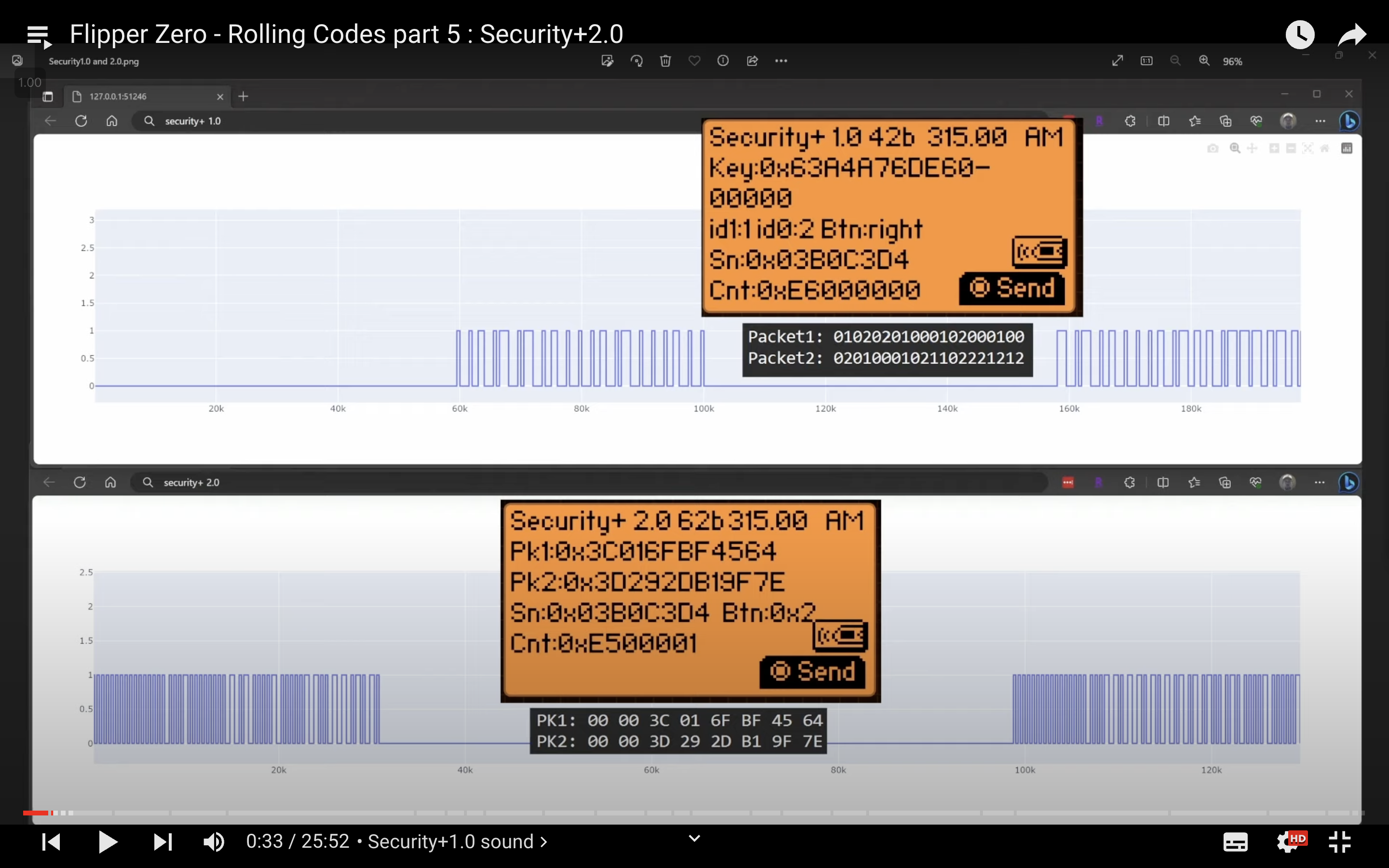Exit fullscreen mode
This screenshot has height=868, width=1389.
(1340, 841)
